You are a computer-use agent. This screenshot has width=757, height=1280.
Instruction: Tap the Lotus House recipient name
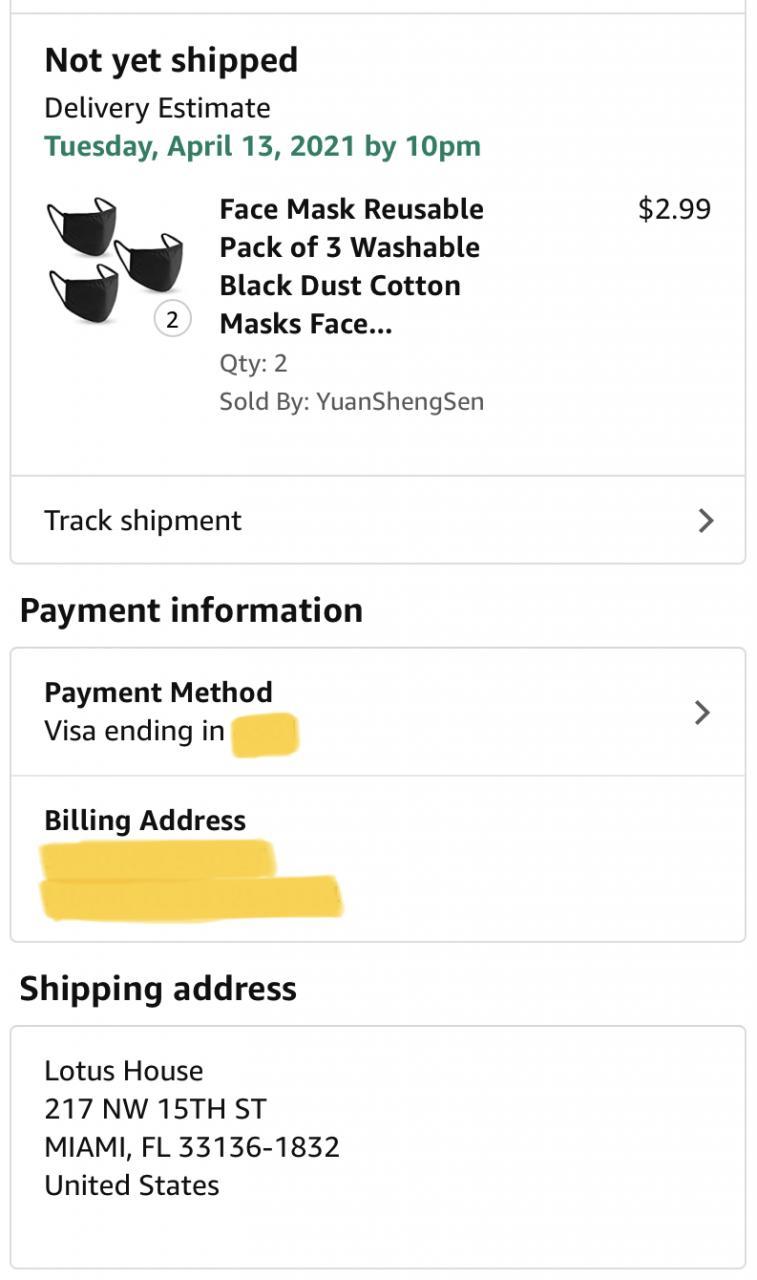coord(123,1070)
